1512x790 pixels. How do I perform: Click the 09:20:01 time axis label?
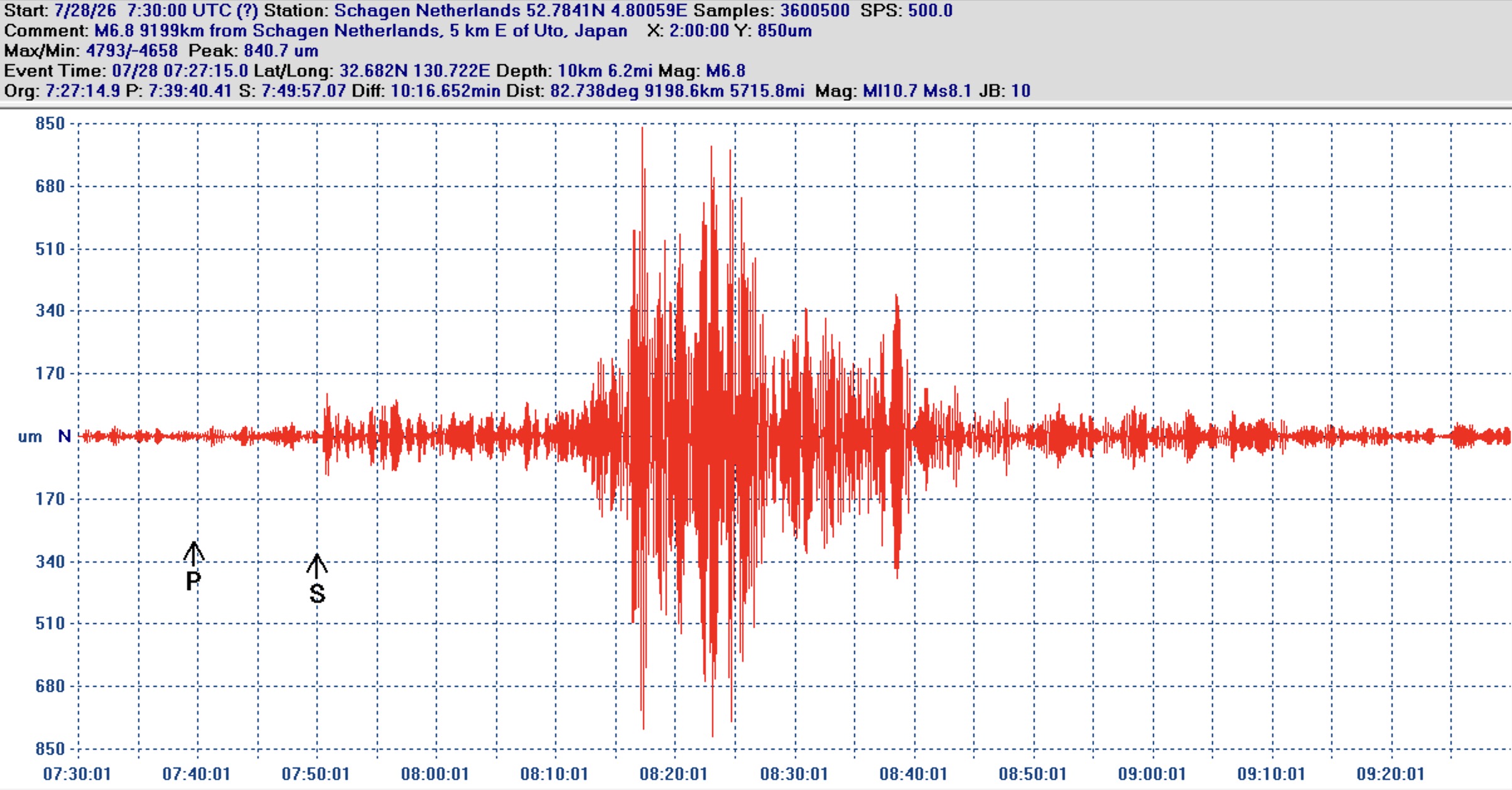click(x=1391, y=774)
